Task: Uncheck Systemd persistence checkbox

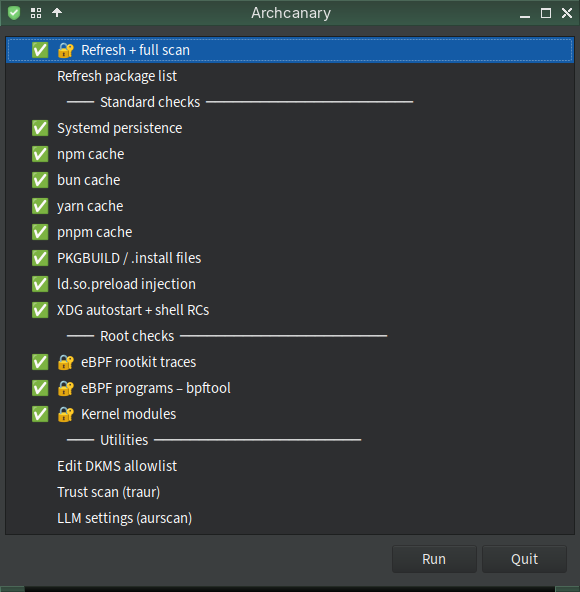Action: click(x=40, y=128)
